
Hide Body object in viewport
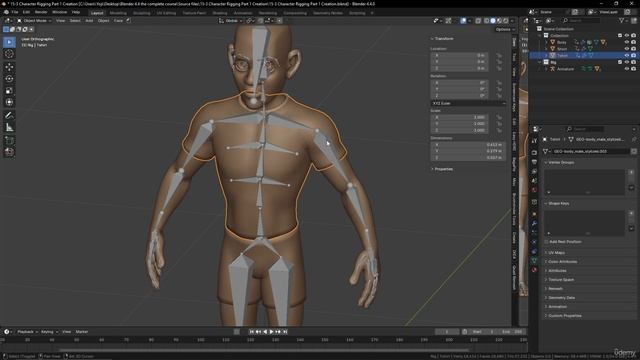point(627,42)
